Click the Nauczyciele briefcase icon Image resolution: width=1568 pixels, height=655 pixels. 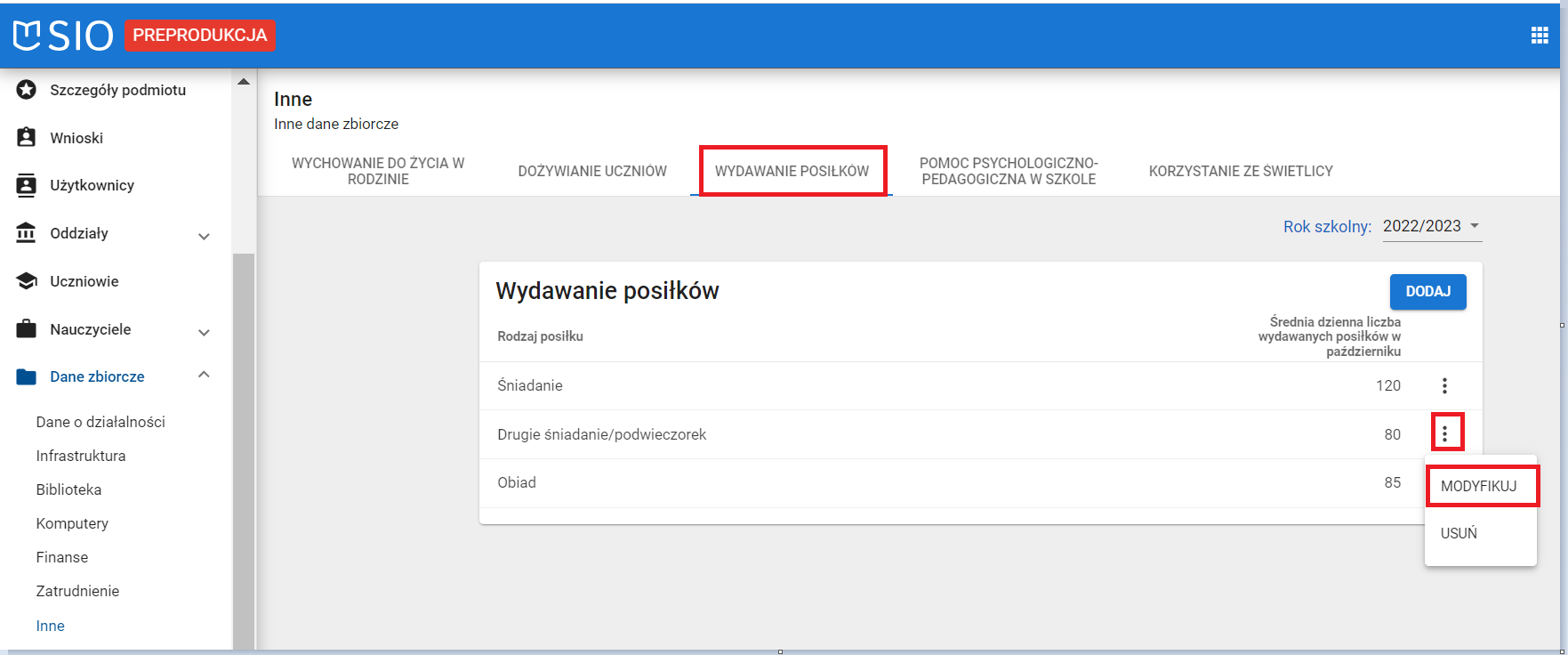pyautogui.click(x=27, y=329)
